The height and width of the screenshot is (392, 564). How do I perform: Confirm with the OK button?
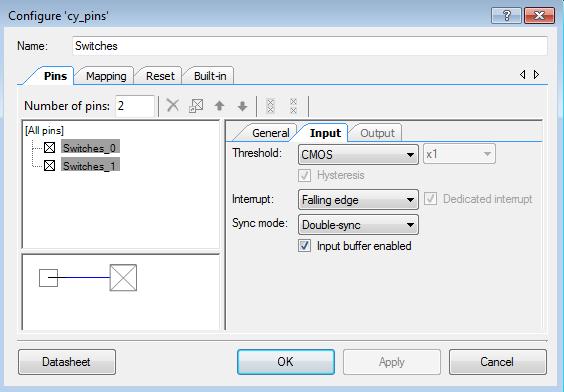(286, 362)
